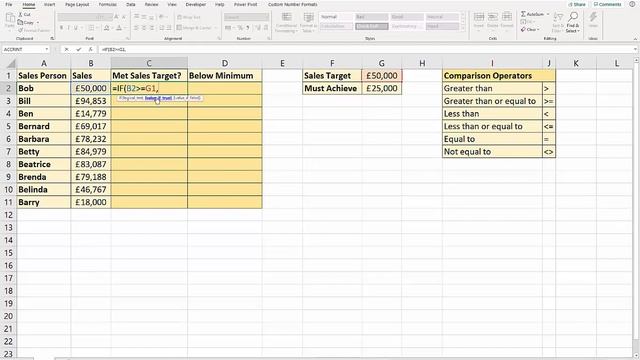Click inside the formula bar text
Screen dimensions: 640x360
pos(114,49)
